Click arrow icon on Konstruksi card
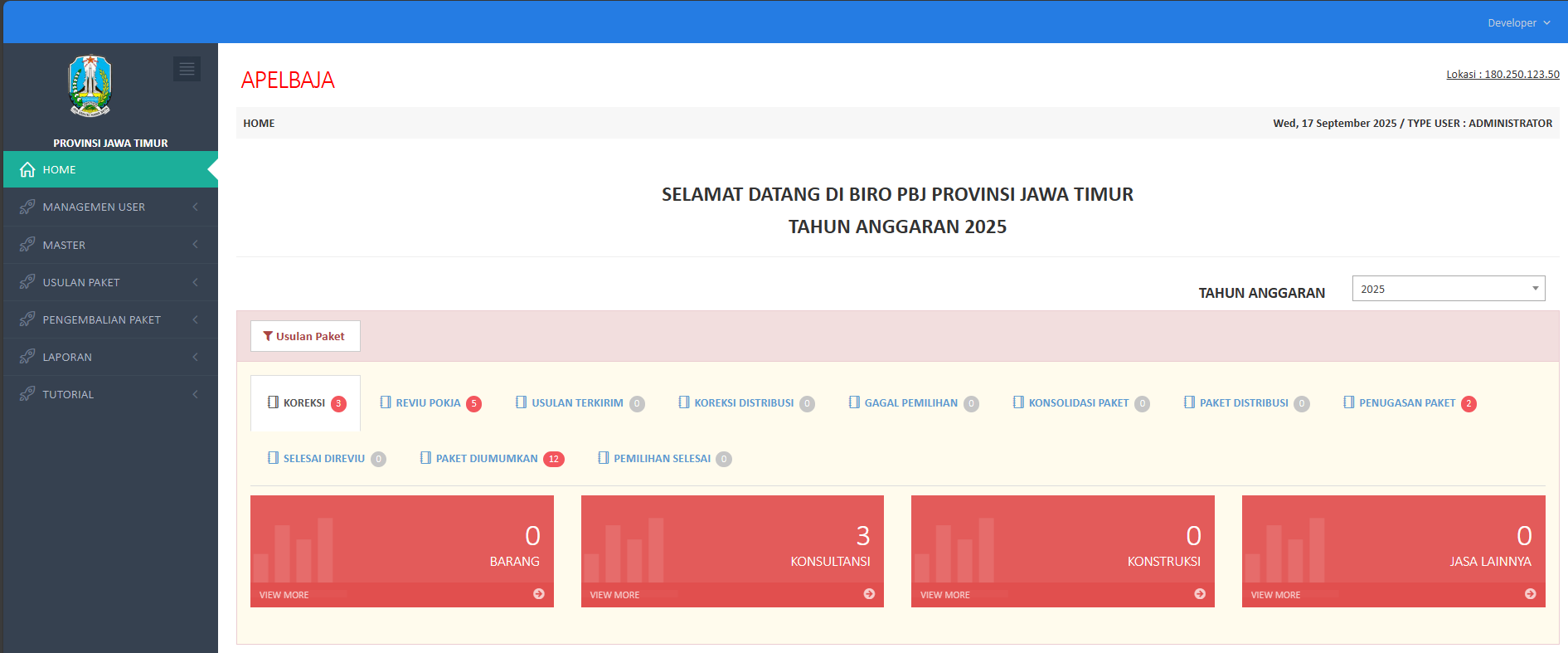The width and height of the screenshot is (1568, 653). click(x=1200, y=594)
